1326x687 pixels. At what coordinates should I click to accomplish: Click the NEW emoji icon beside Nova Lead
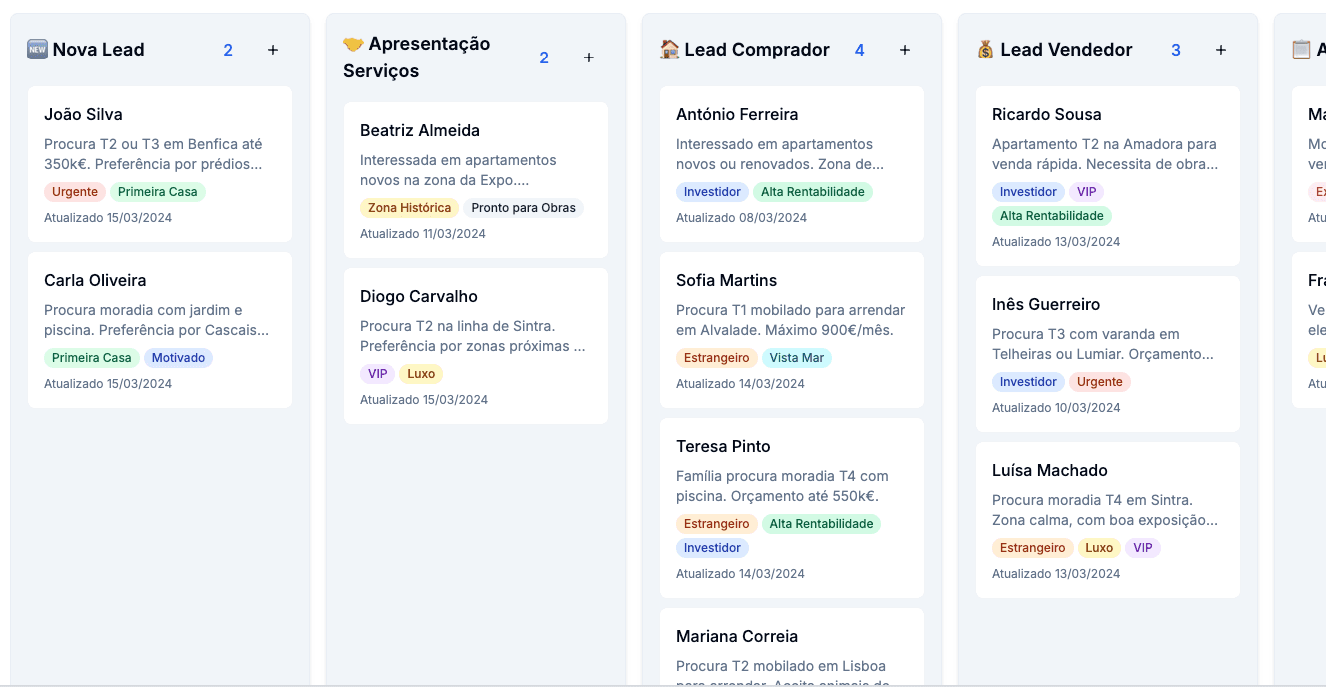coord(37,50)
